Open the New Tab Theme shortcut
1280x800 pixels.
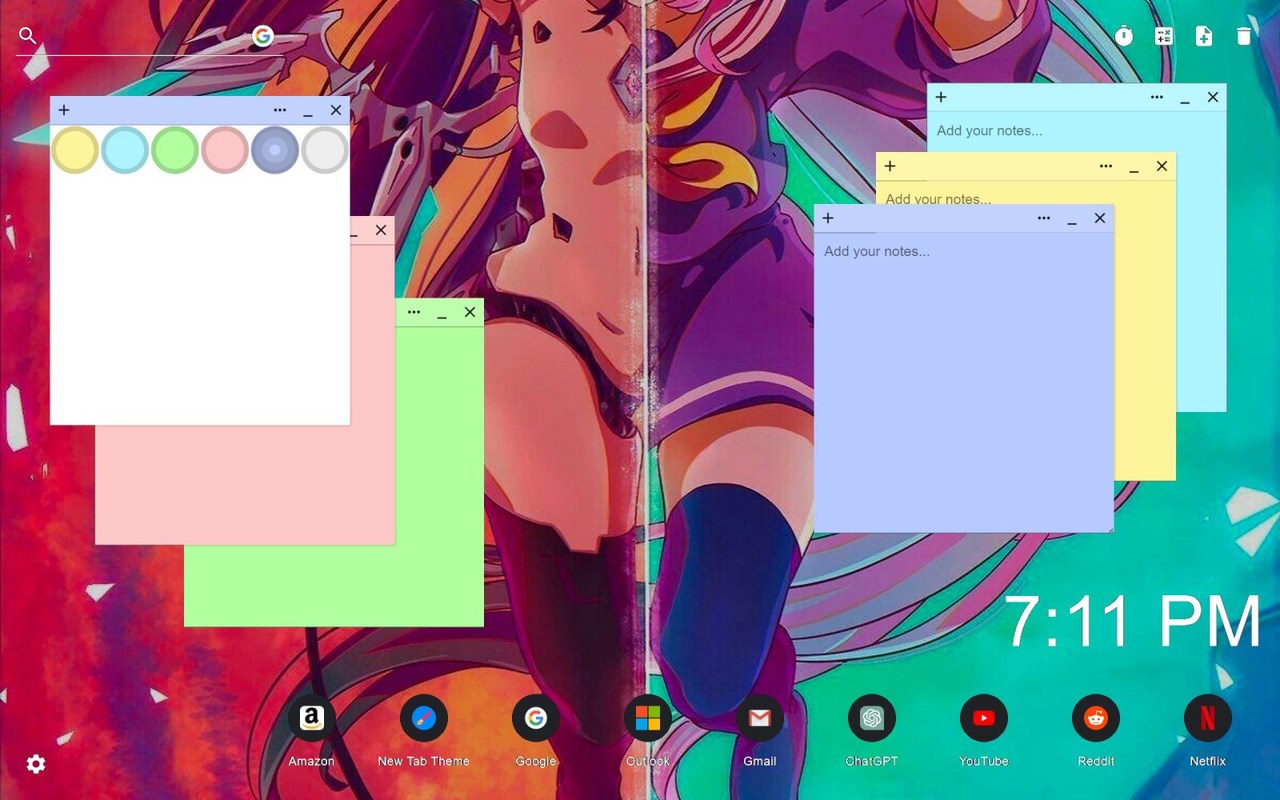click(424, 718)
